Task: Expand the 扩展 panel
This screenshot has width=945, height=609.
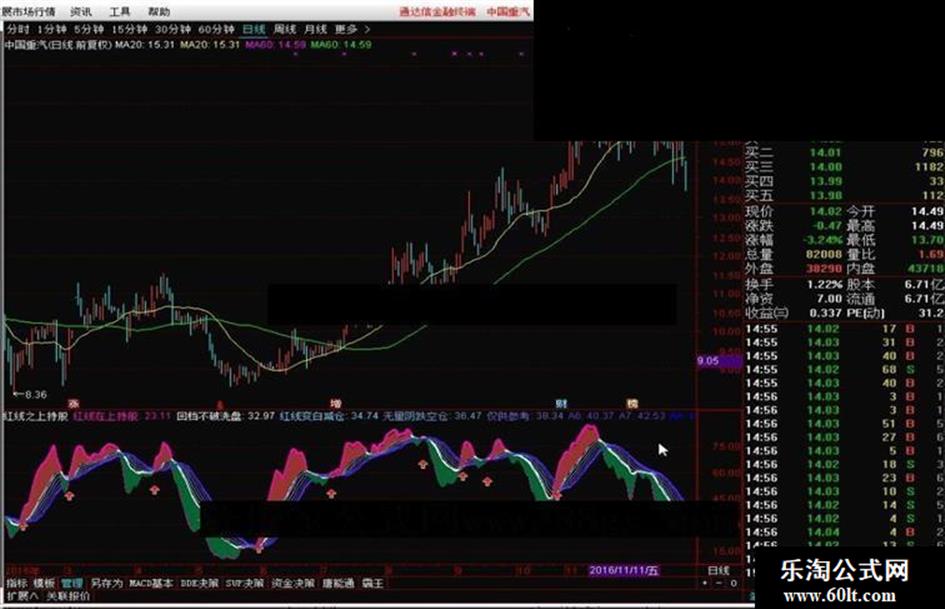Action: pos(22,596)
